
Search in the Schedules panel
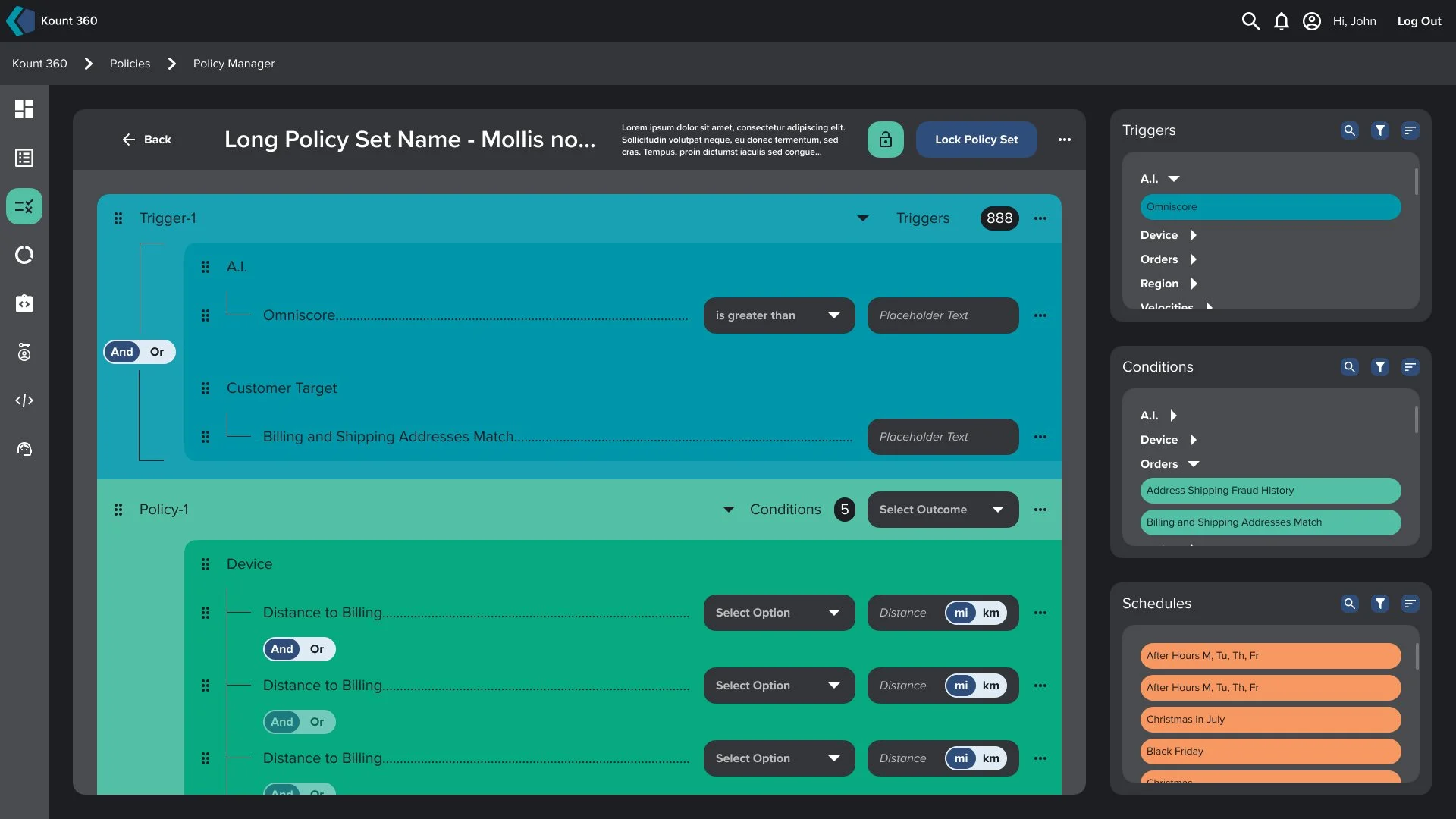(1350, 604)
